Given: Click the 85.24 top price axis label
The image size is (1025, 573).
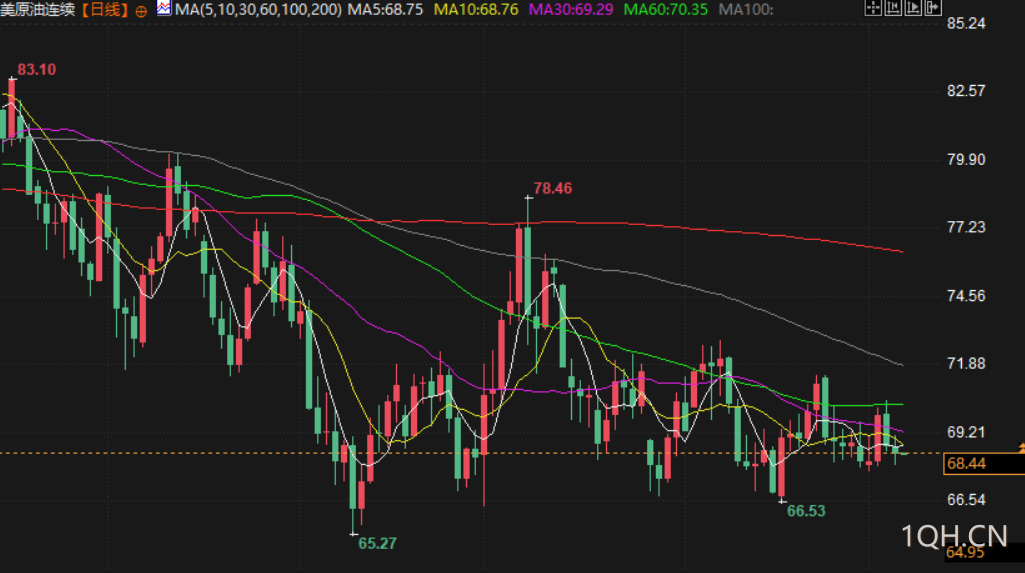Looking at the screenshot, I should click(x=966, y=24).
